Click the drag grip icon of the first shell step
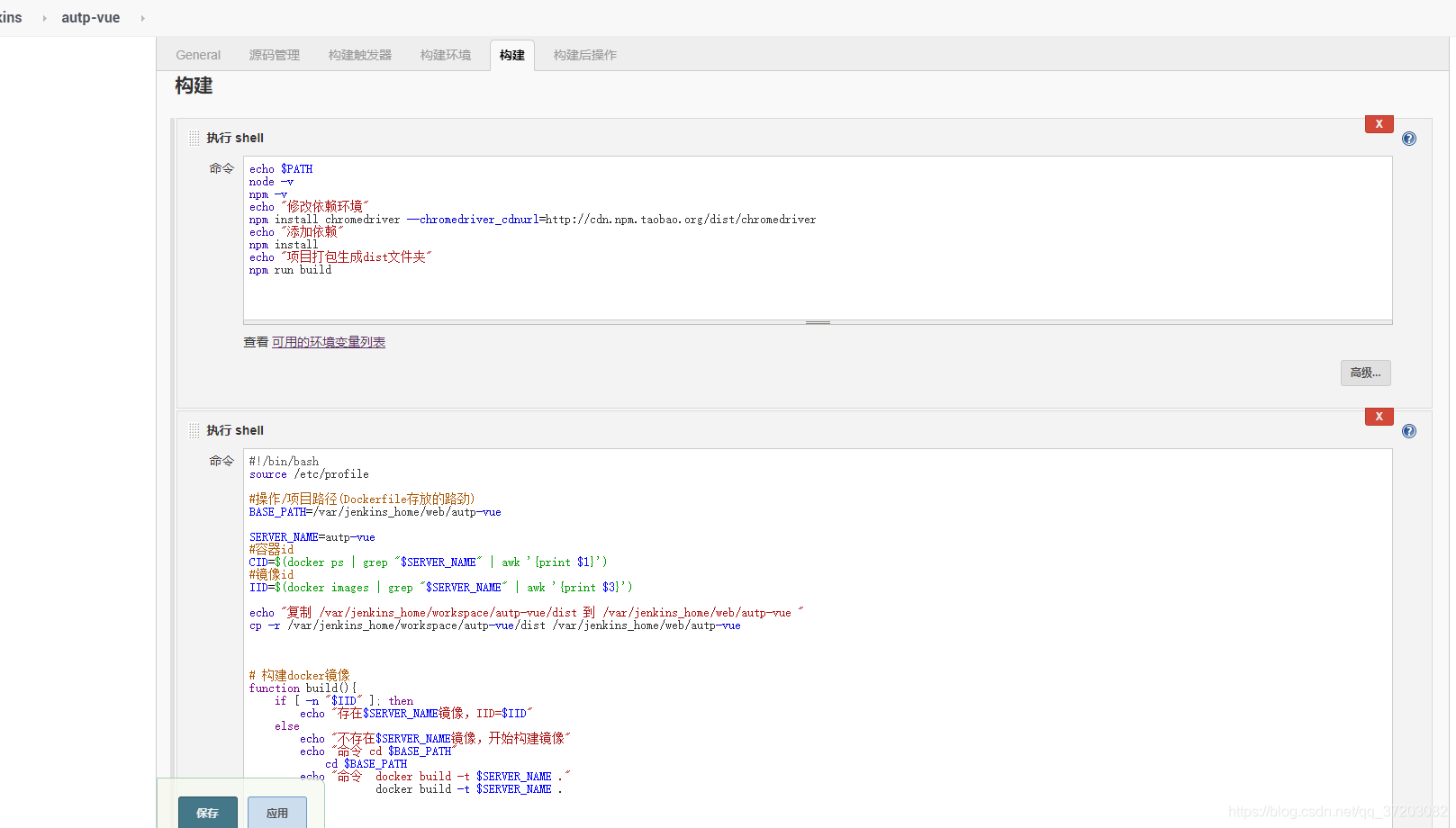Screen dimensions: 1456x828 point(194,137)
